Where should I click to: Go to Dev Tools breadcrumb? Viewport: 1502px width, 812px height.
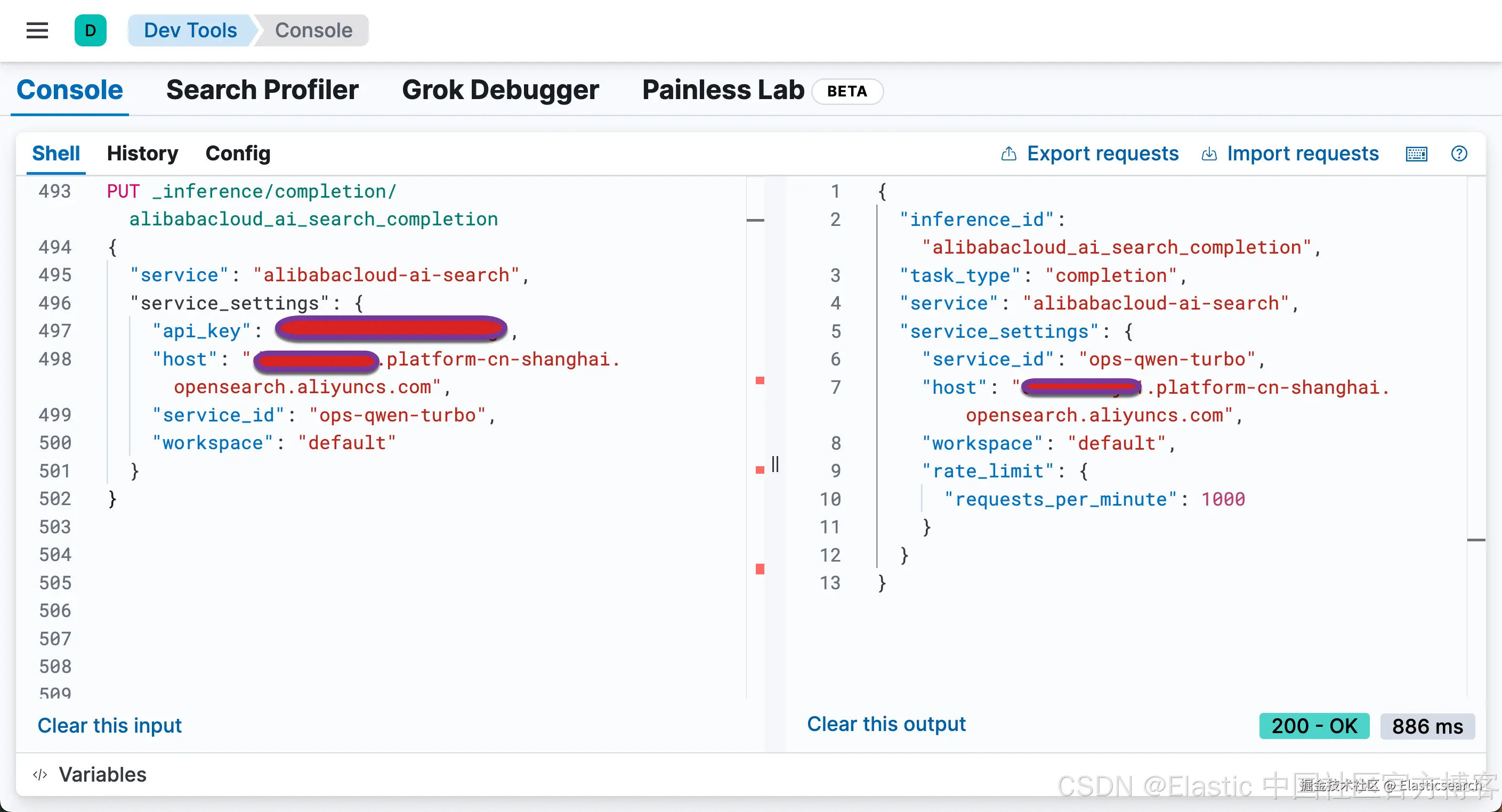coord(190,30)
